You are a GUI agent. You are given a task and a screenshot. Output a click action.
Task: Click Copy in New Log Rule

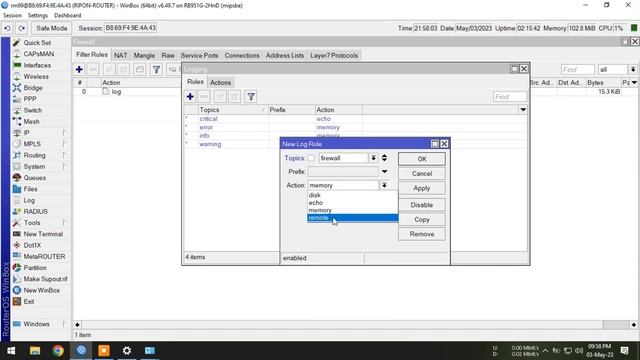point(422,220)
